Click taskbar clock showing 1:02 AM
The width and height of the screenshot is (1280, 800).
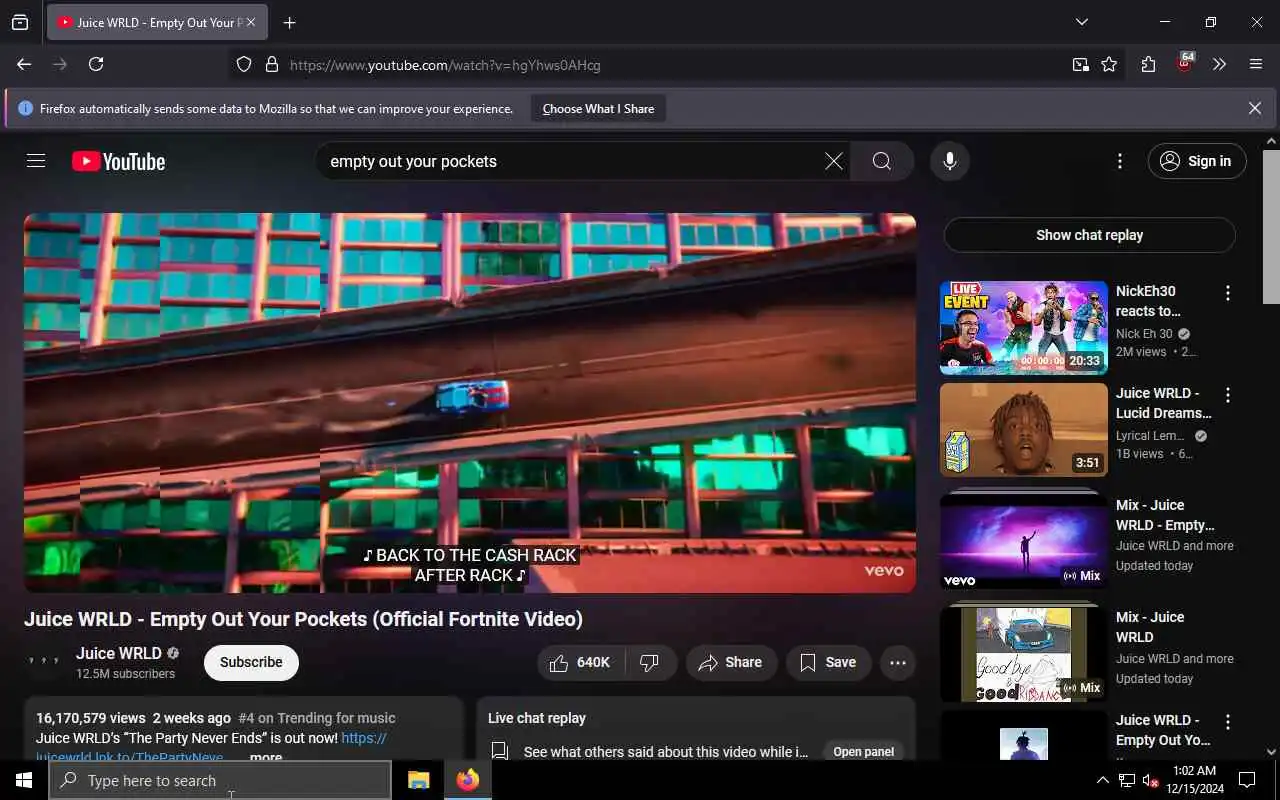pos(1193,780)
